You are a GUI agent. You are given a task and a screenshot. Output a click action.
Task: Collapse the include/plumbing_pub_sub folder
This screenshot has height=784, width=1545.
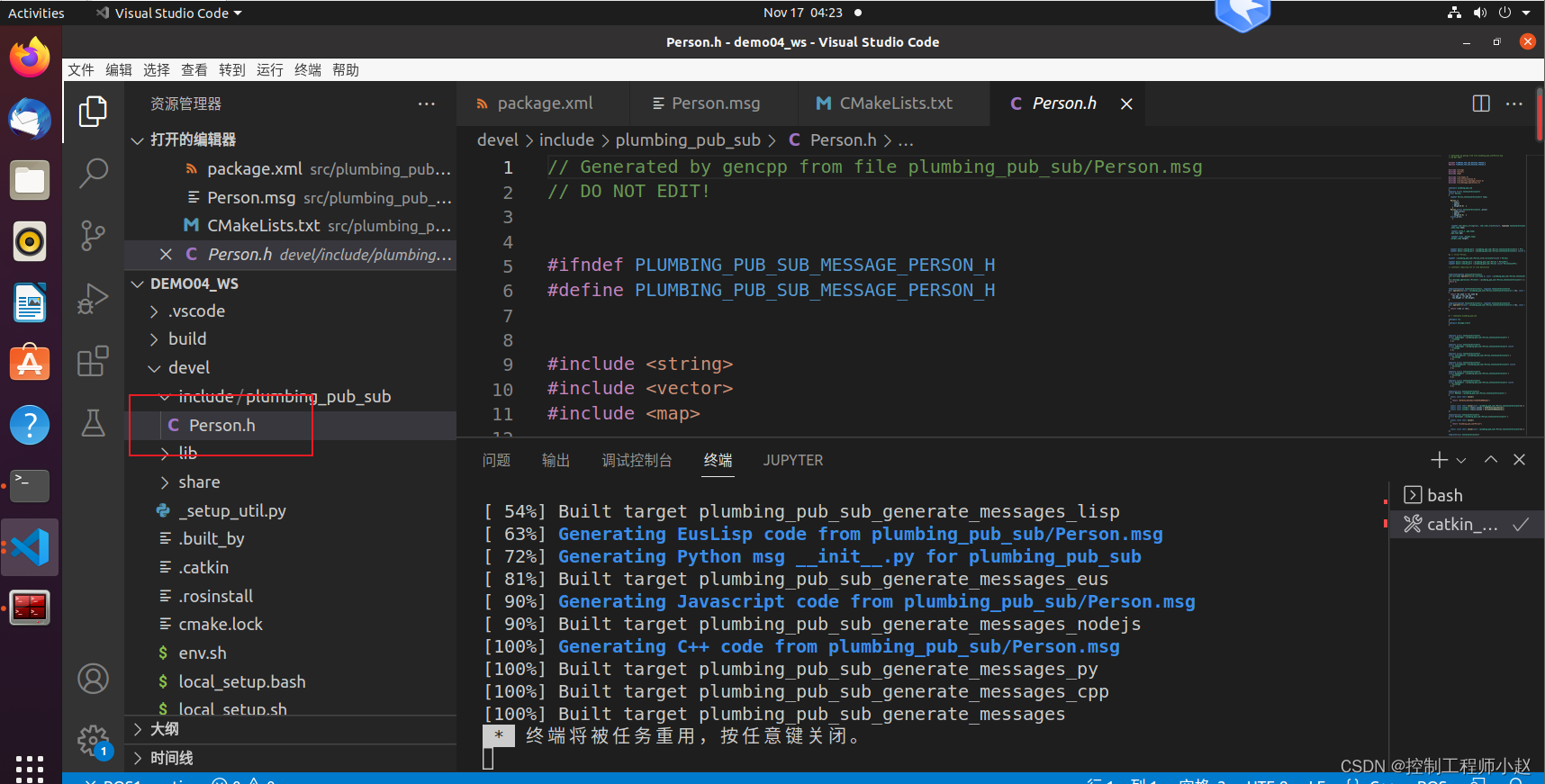[165, 397]
